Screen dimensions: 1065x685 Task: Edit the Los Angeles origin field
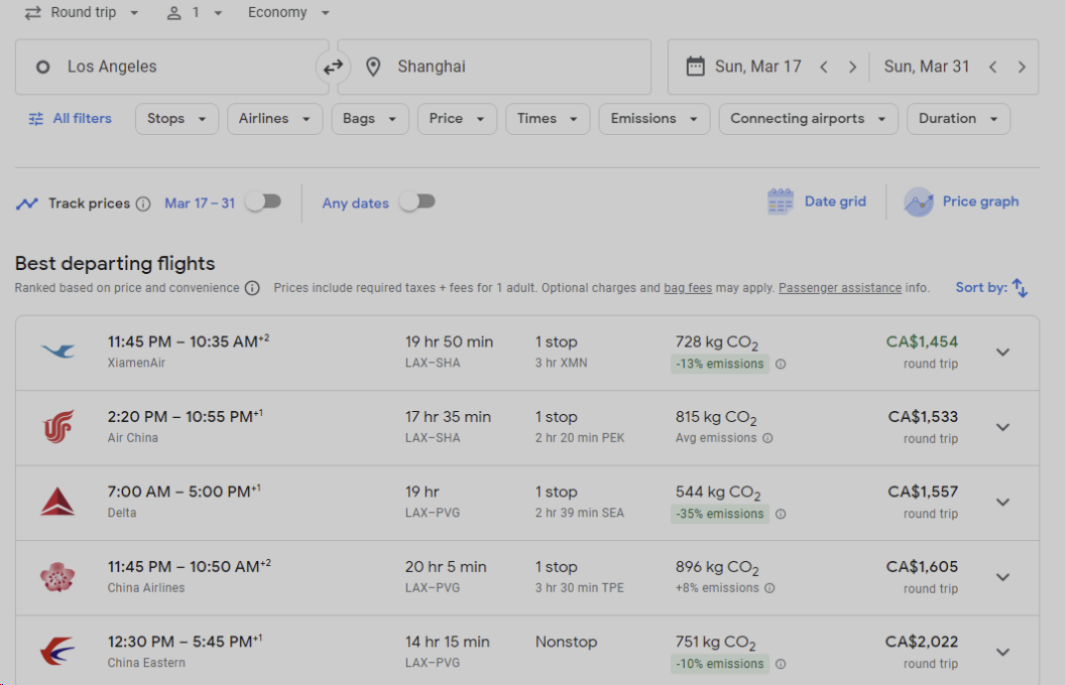(173, 67)
